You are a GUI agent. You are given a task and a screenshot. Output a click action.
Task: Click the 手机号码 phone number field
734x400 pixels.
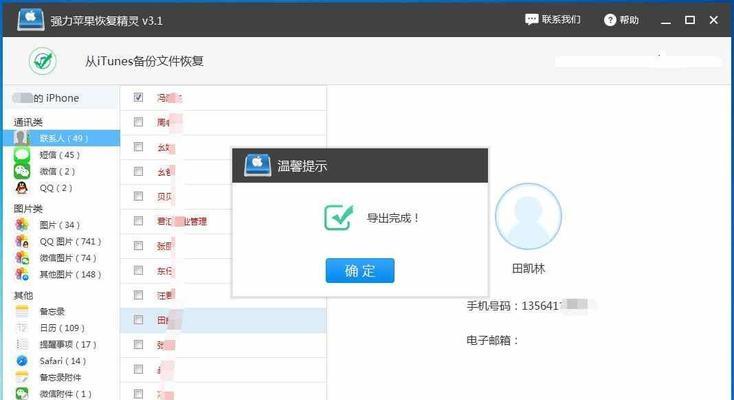click(x=531, y=305)
